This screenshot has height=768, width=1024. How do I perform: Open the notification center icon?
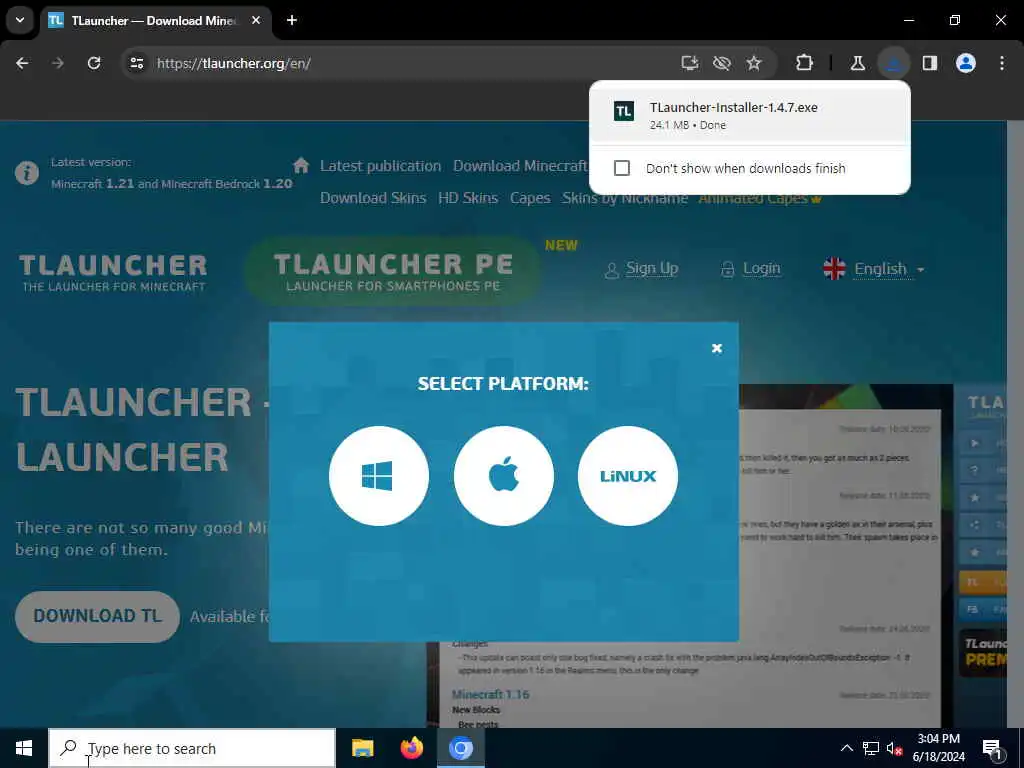point(993,750)
